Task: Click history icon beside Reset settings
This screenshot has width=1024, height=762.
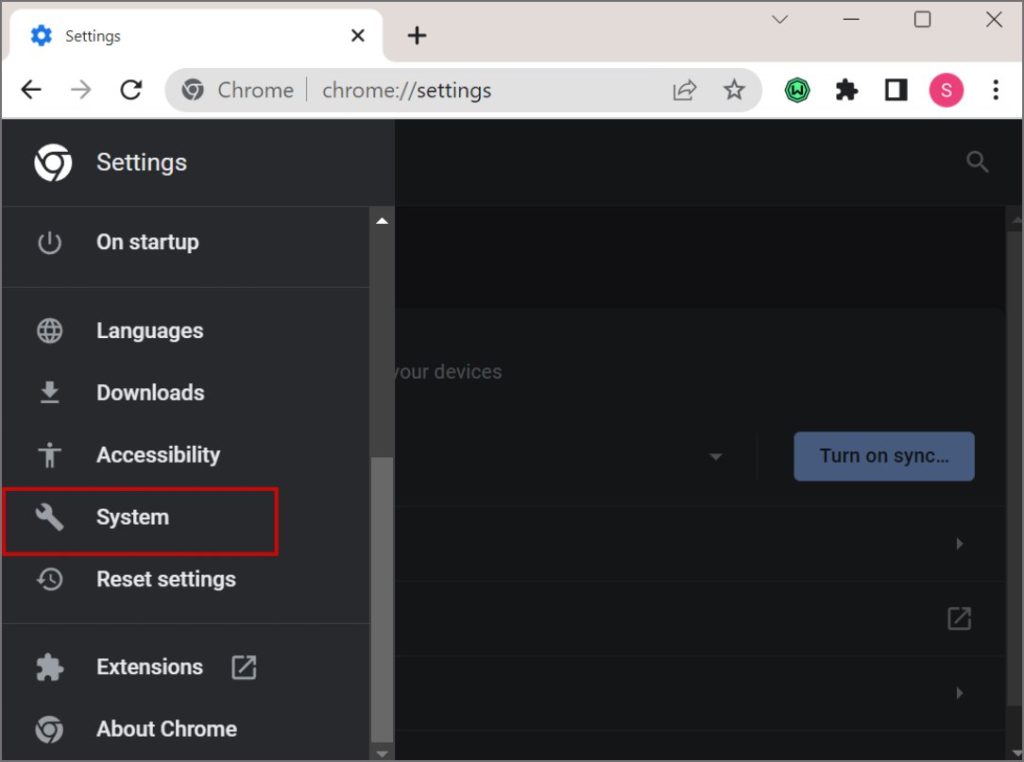Action: (50, 579)
